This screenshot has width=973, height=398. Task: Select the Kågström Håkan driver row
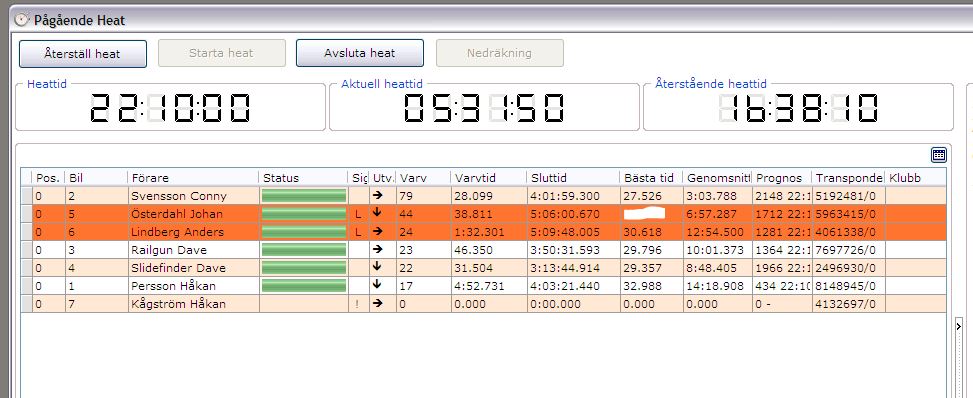(484, 304)
